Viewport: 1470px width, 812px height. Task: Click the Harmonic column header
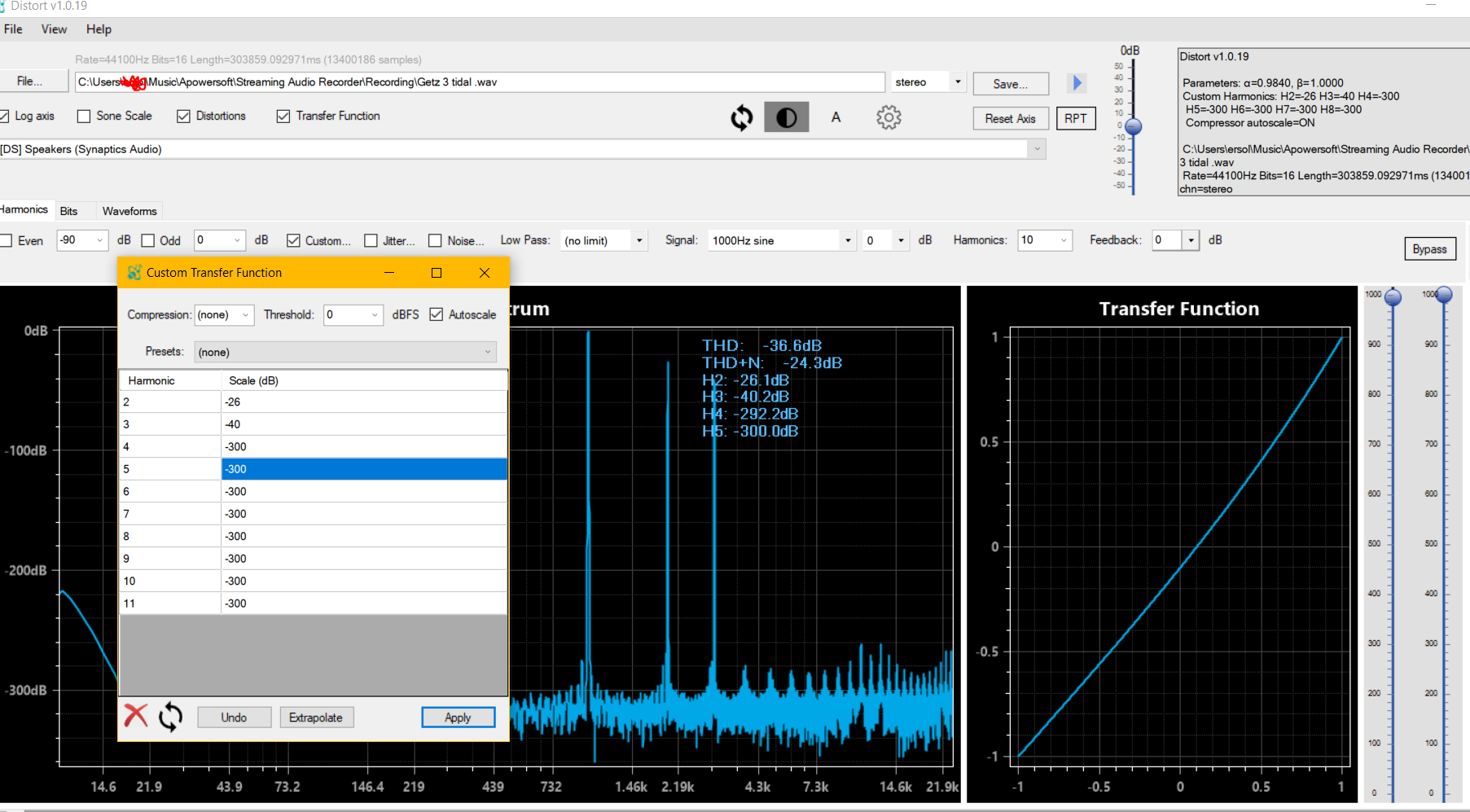[170, 380]
